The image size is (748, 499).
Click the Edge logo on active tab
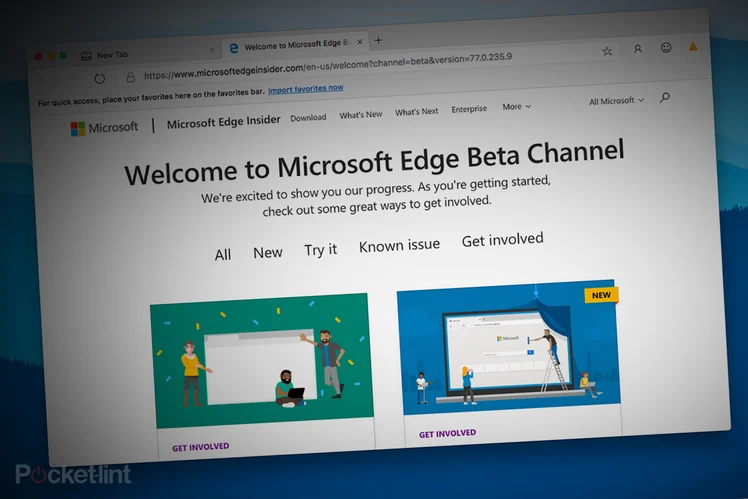[x=234, y=48]
